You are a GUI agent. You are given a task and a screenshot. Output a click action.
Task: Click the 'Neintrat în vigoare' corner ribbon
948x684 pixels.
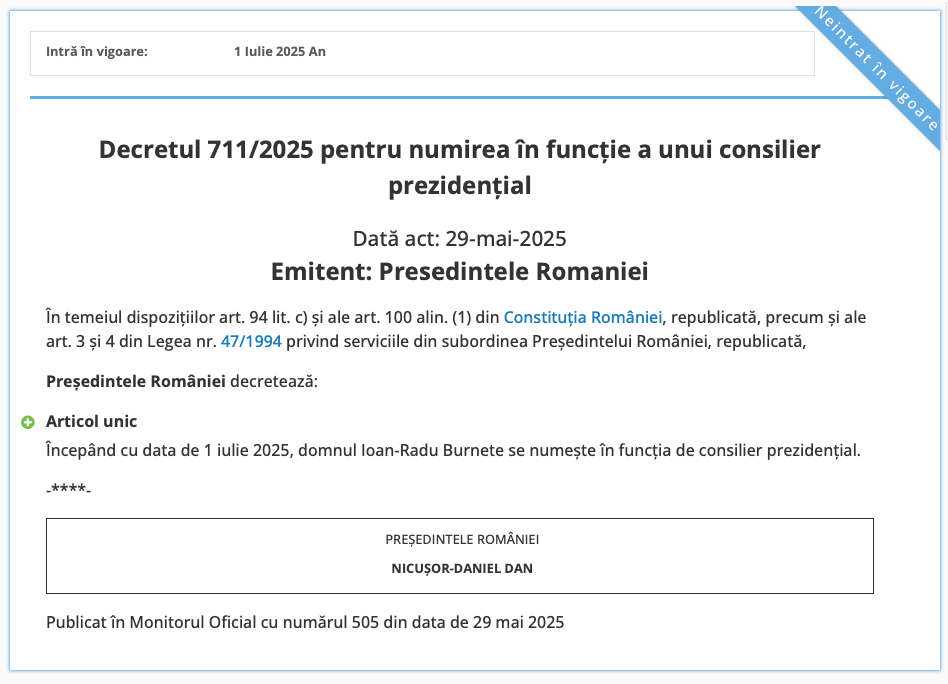875,68
